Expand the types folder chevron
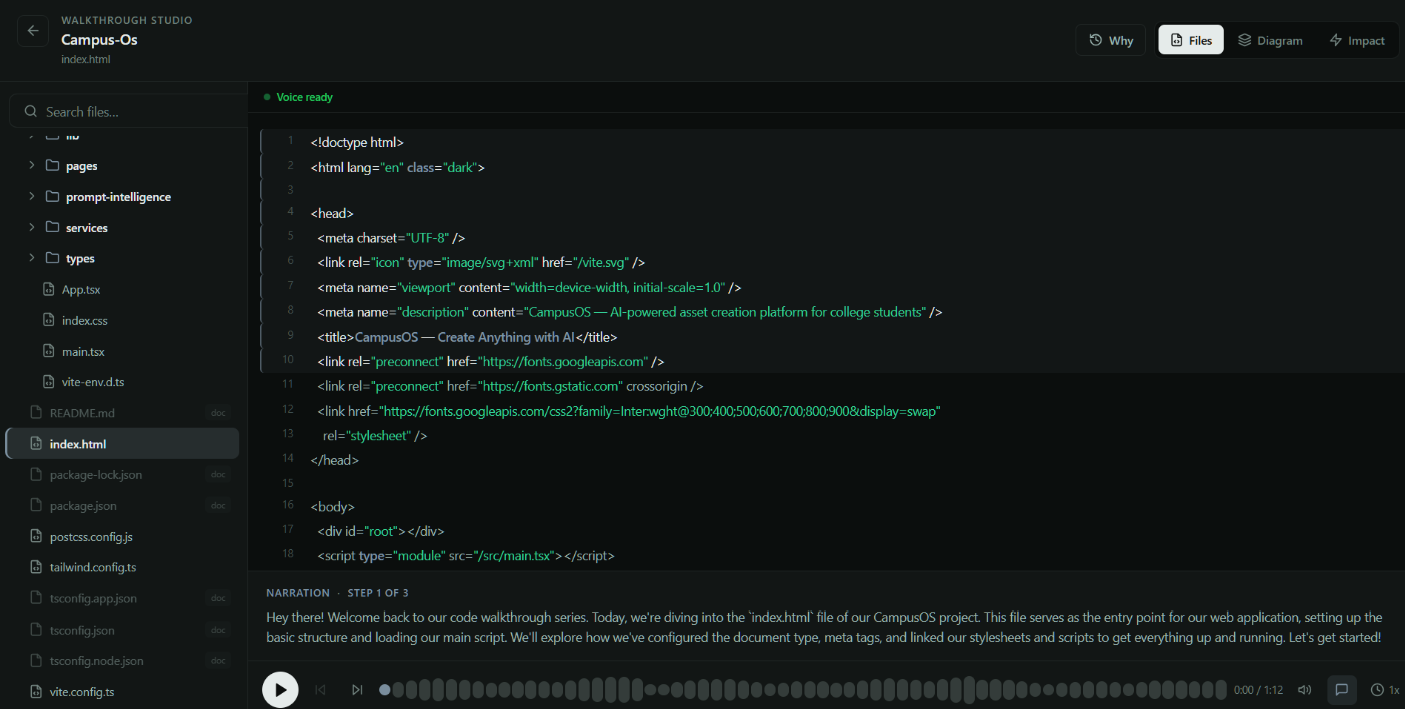This screenshot has width=1405, height=709. coord(31,258)
